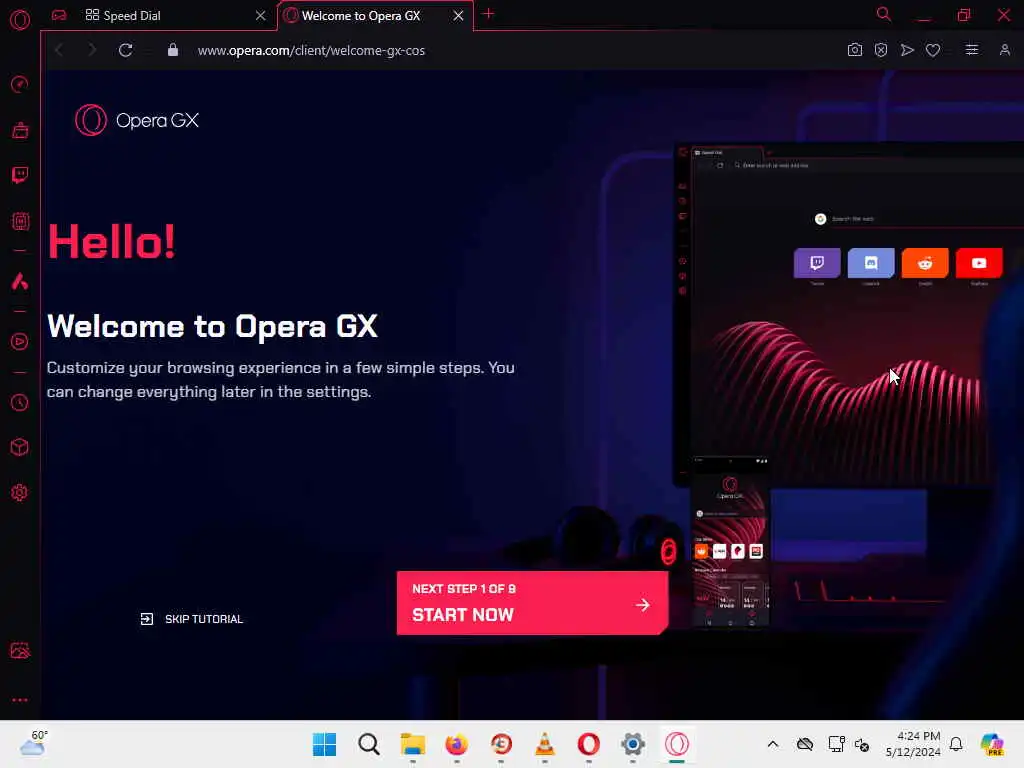Open Windows Settings gear in taskbar
This screenshot has height=768, width=1024.
point(632,744)
